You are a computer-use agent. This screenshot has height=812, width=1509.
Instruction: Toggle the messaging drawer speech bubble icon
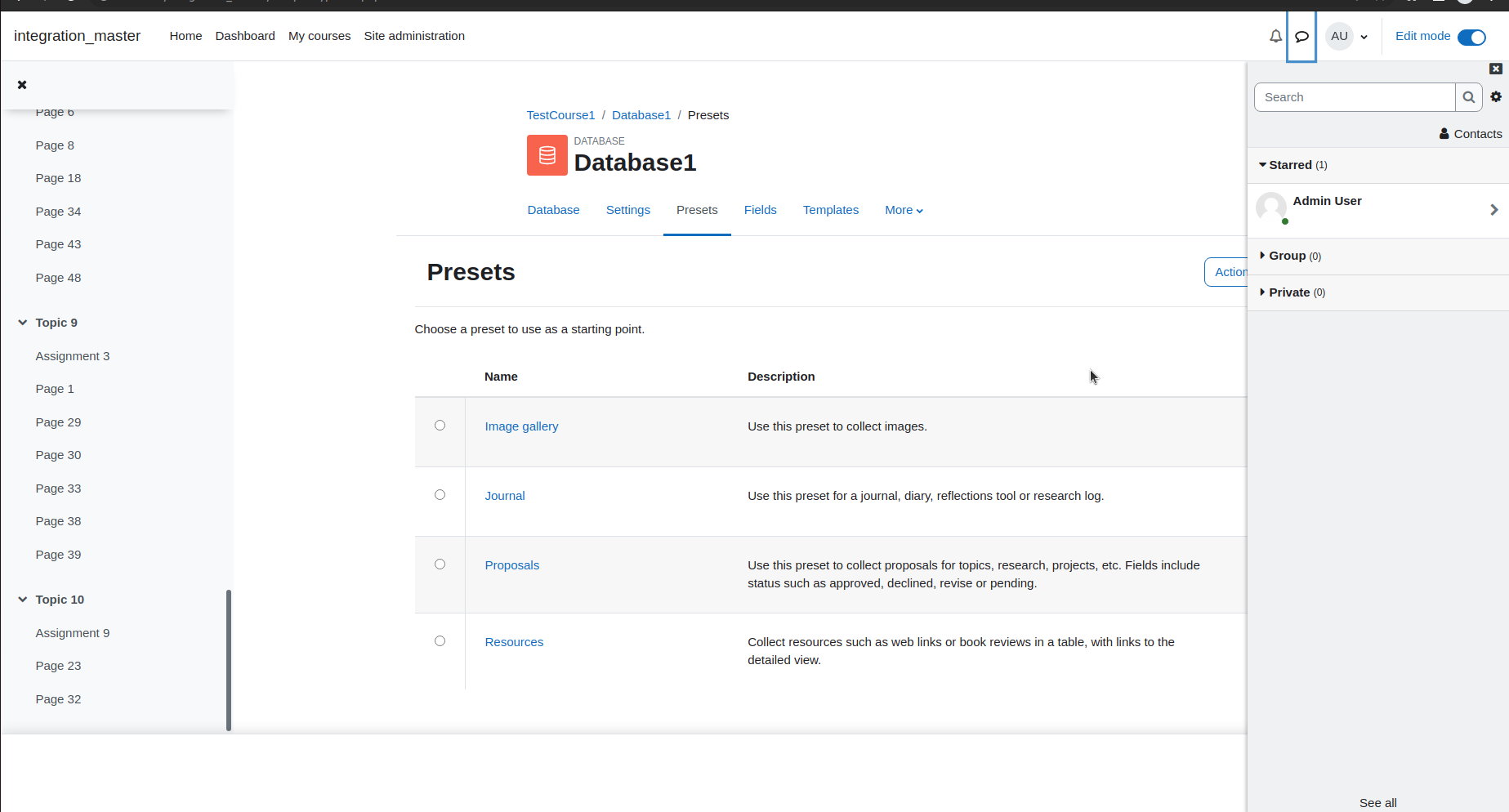point(1301,36)
